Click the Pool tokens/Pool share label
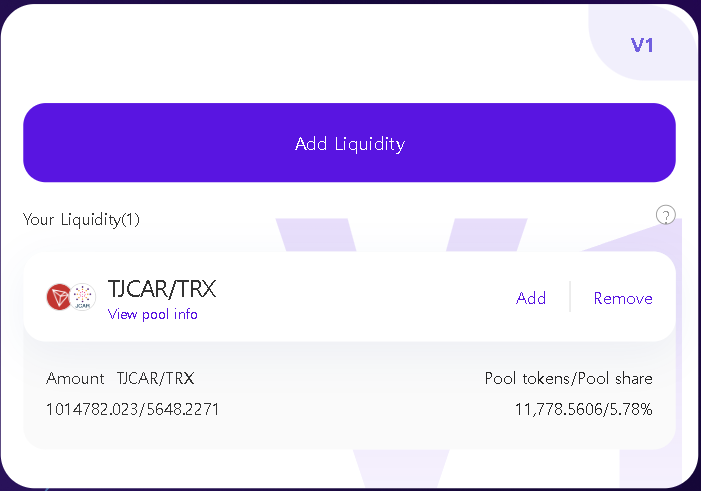 point(568,378)
